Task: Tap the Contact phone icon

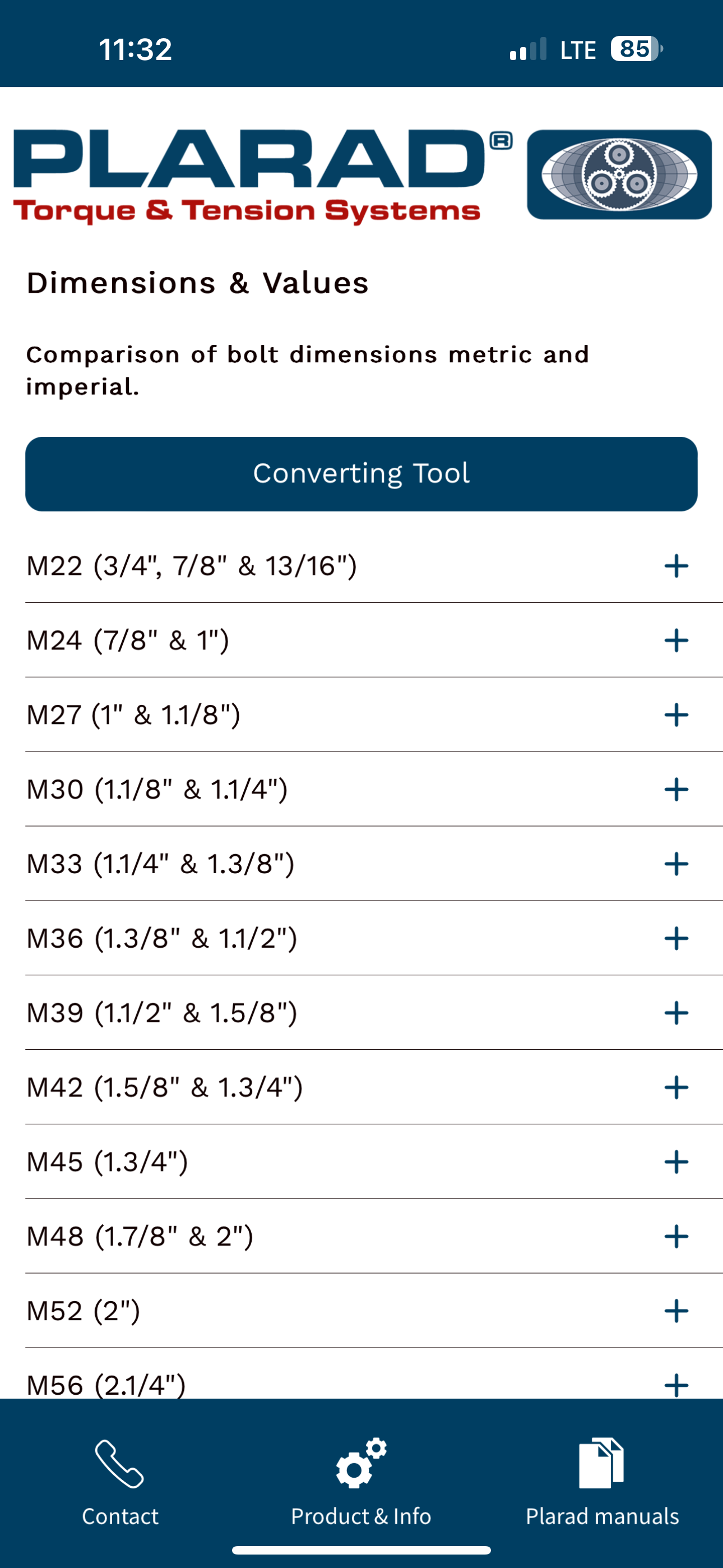Action: (x=119, y=1463)
